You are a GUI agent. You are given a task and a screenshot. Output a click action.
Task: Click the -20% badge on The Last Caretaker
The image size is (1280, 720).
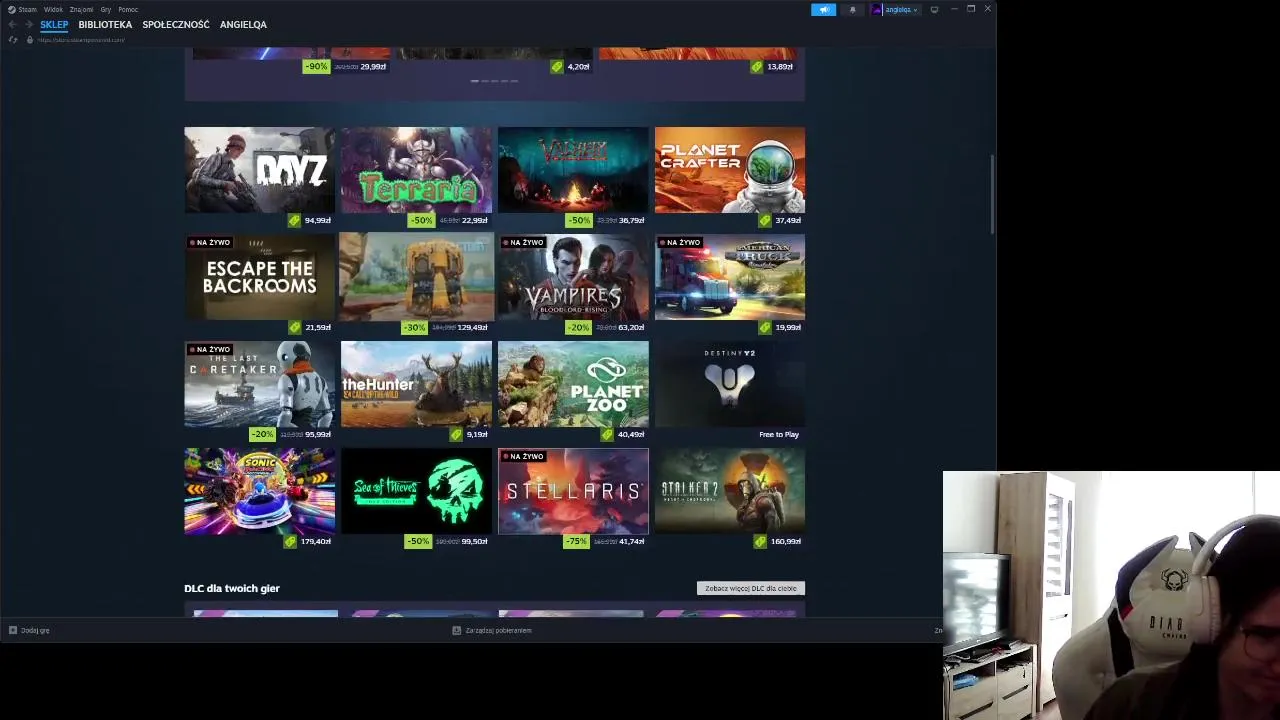(262, 434)
